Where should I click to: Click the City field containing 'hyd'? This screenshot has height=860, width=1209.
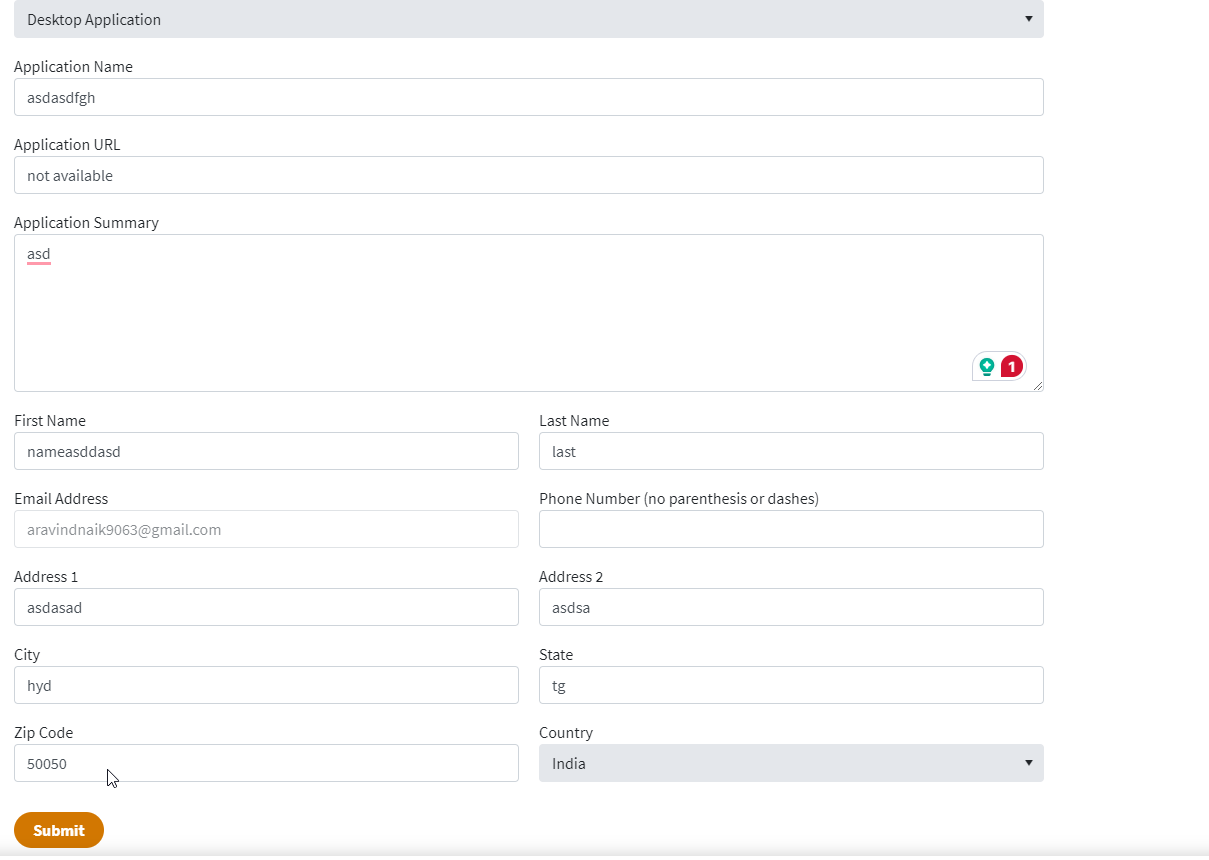(x=266, y=685)
